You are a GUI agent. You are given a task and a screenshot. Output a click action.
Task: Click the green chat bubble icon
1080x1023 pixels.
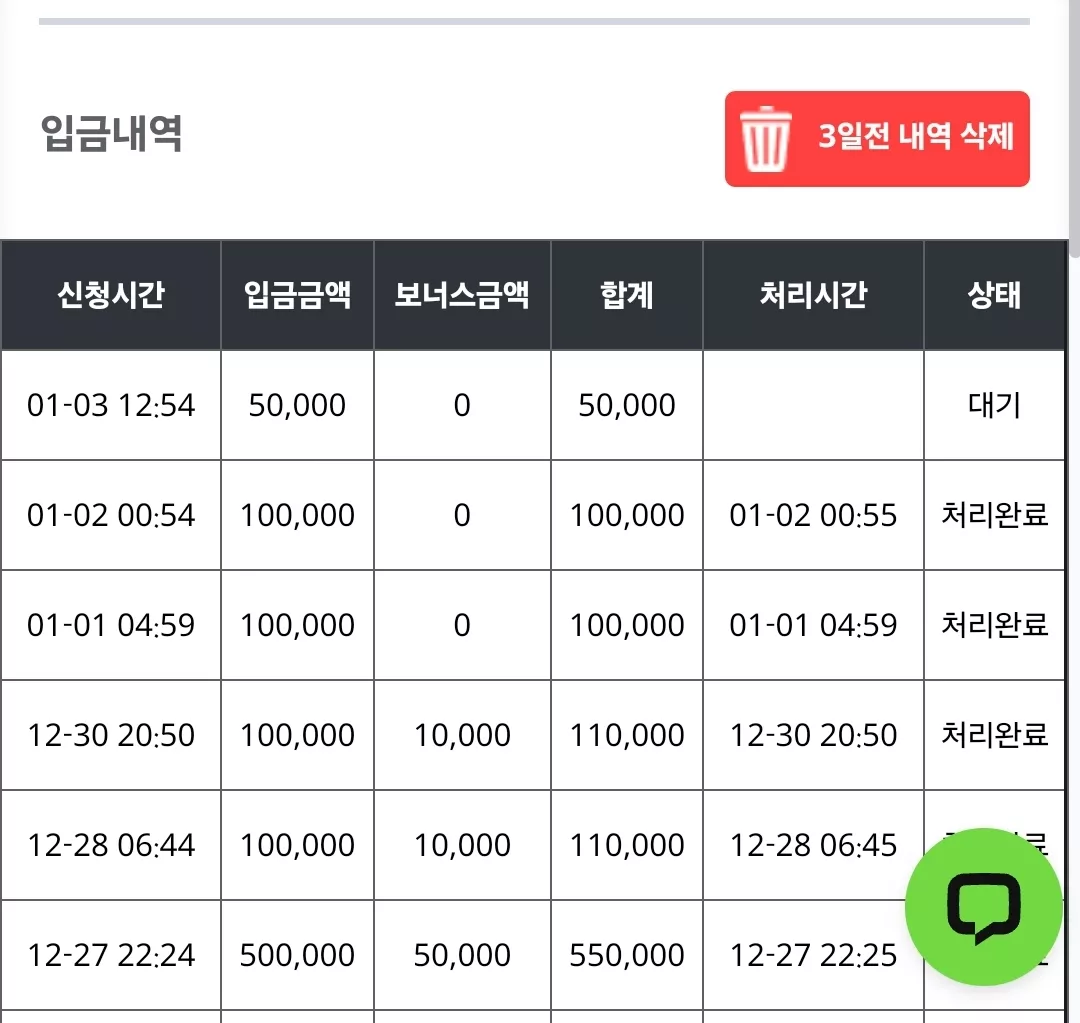pos(983,907)
